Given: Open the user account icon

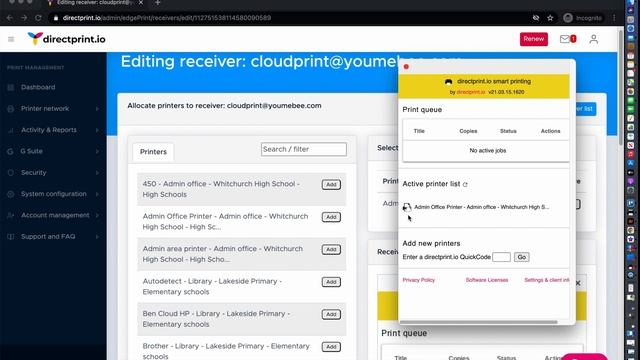Looking at the screenshot, I should click(x=593, y=39).
